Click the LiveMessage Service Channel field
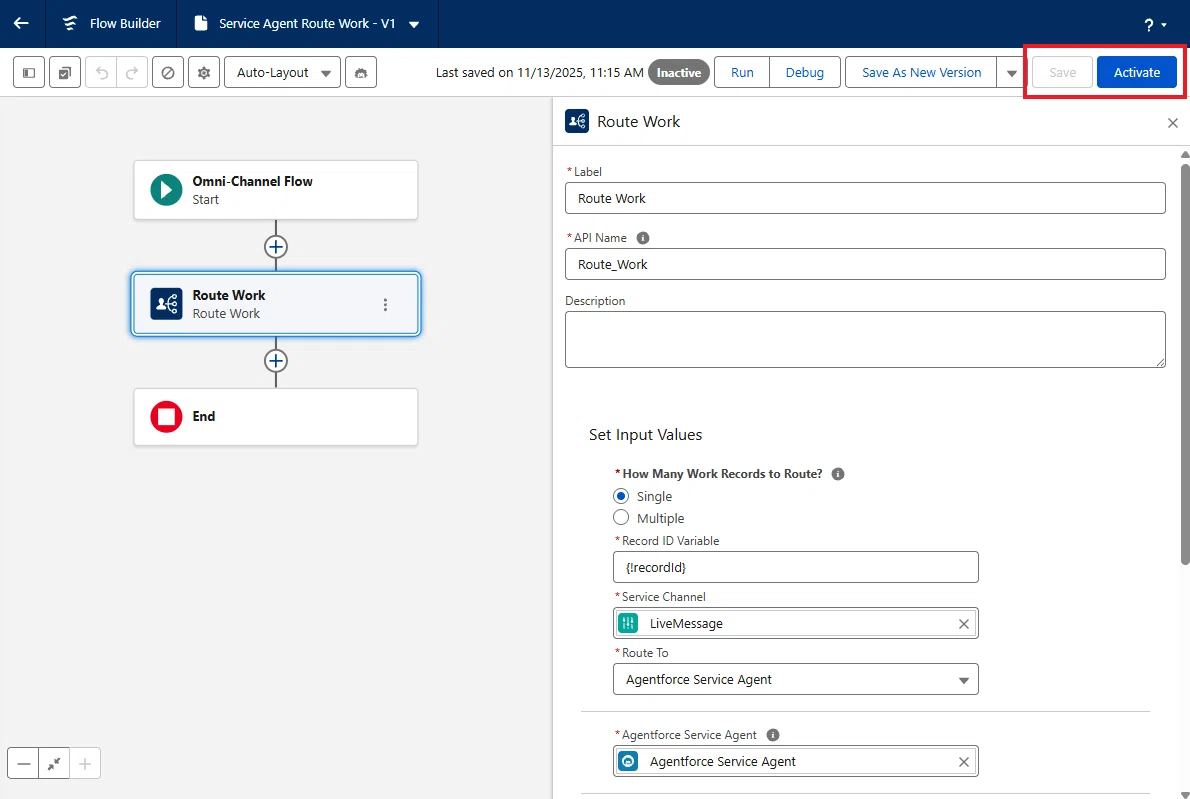The width and height of the screenshot is (1190, 799). (795, 623)
